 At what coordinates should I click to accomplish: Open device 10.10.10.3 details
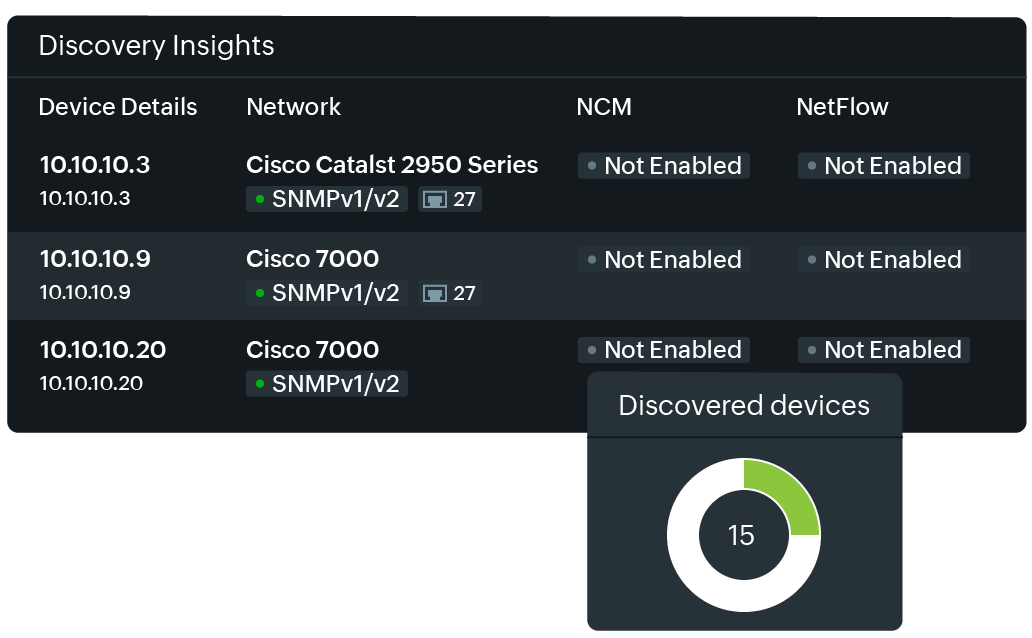tap(95, 165)
